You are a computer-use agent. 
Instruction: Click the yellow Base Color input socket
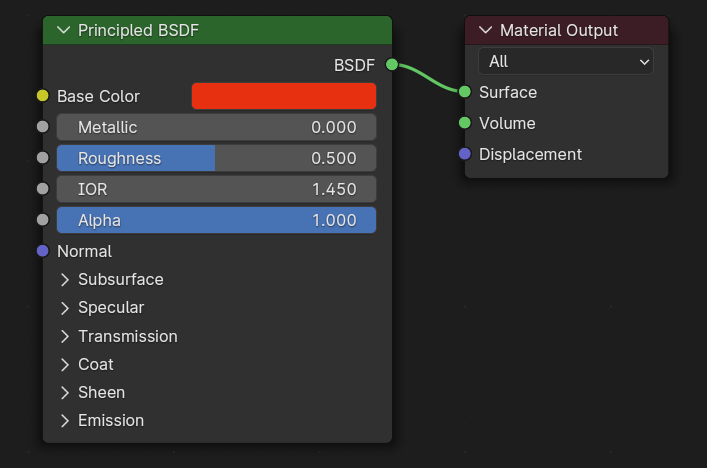[42, 96]
